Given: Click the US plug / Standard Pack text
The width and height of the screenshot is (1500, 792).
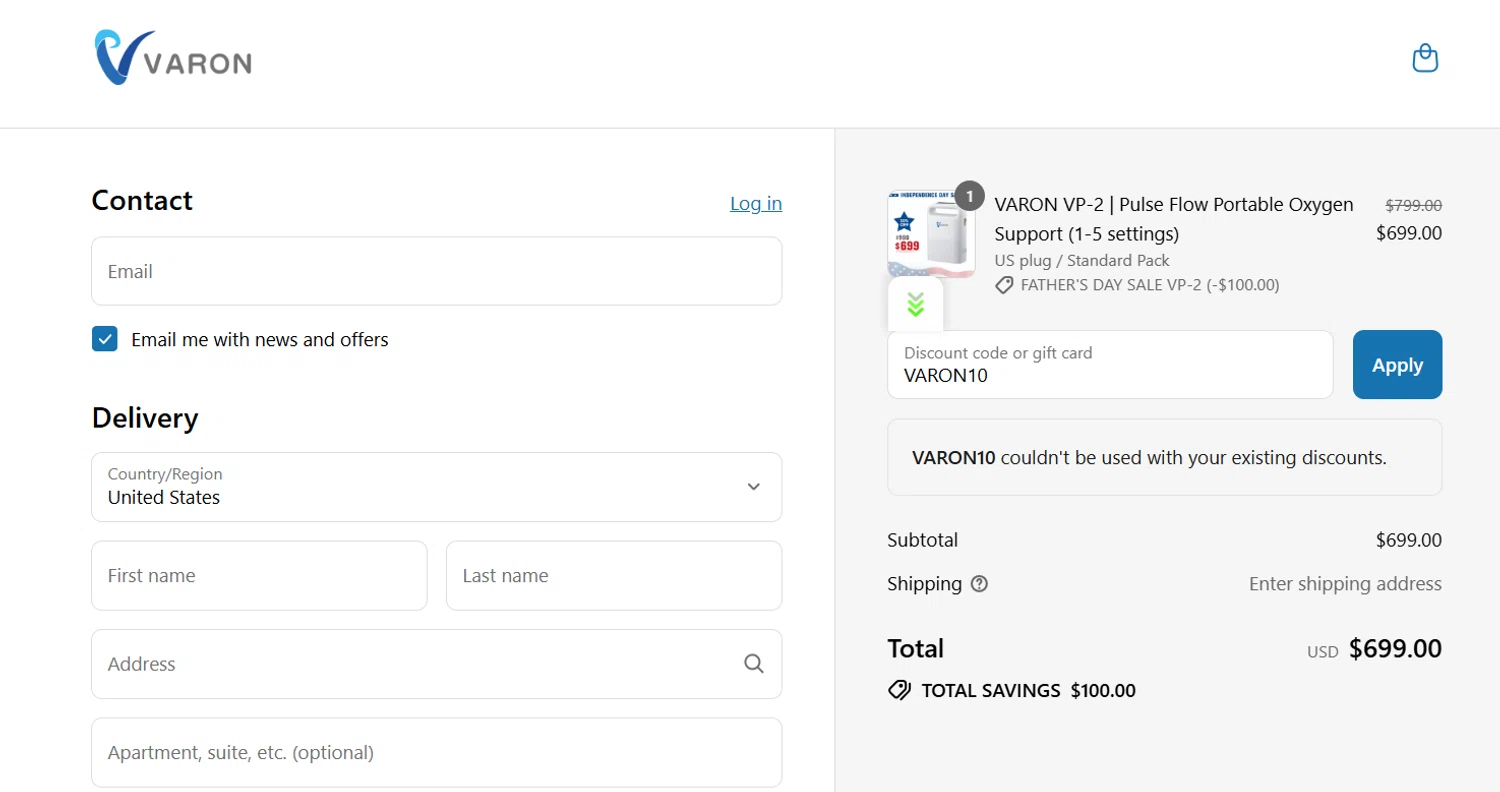Looking at the screenshot, I should pyautogui.click(x=1082, y=261).
